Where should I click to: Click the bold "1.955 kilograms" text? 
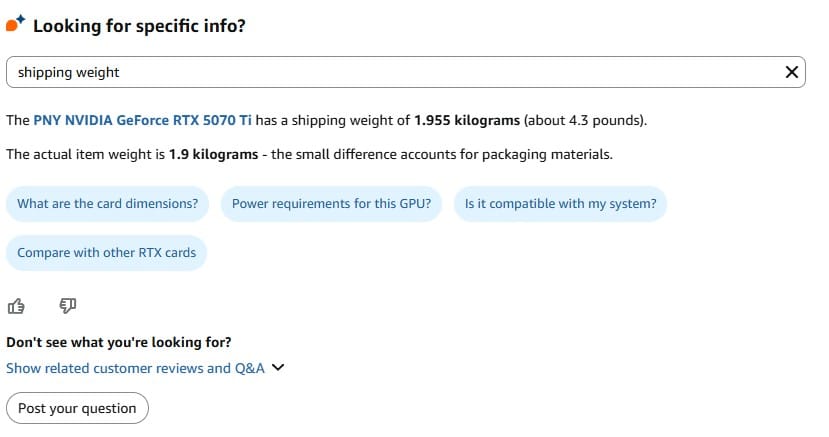pyautogui.click(x=467, y=120)
